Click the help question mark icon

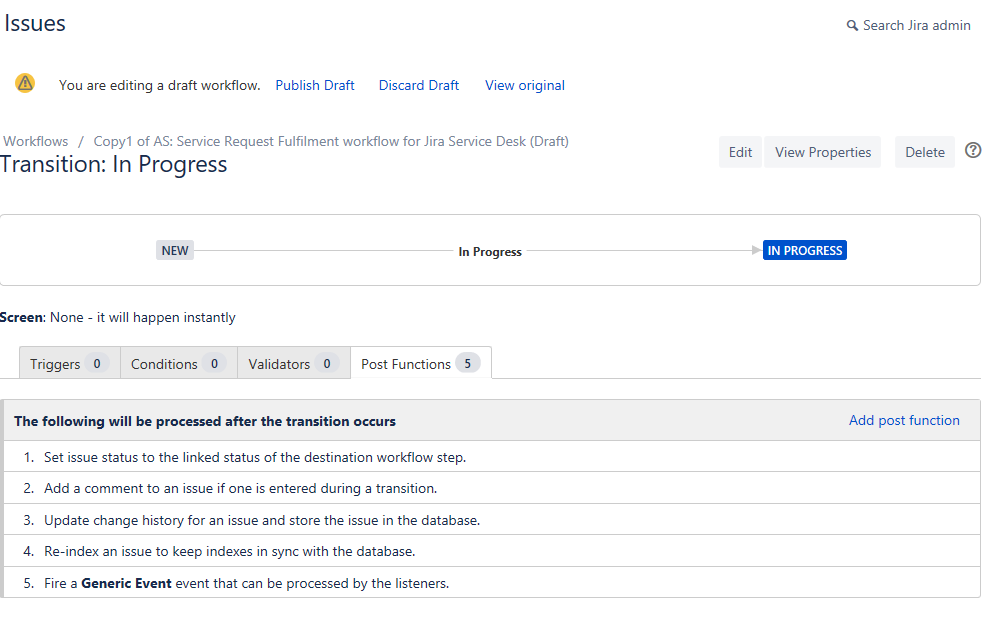click(973, 151)
